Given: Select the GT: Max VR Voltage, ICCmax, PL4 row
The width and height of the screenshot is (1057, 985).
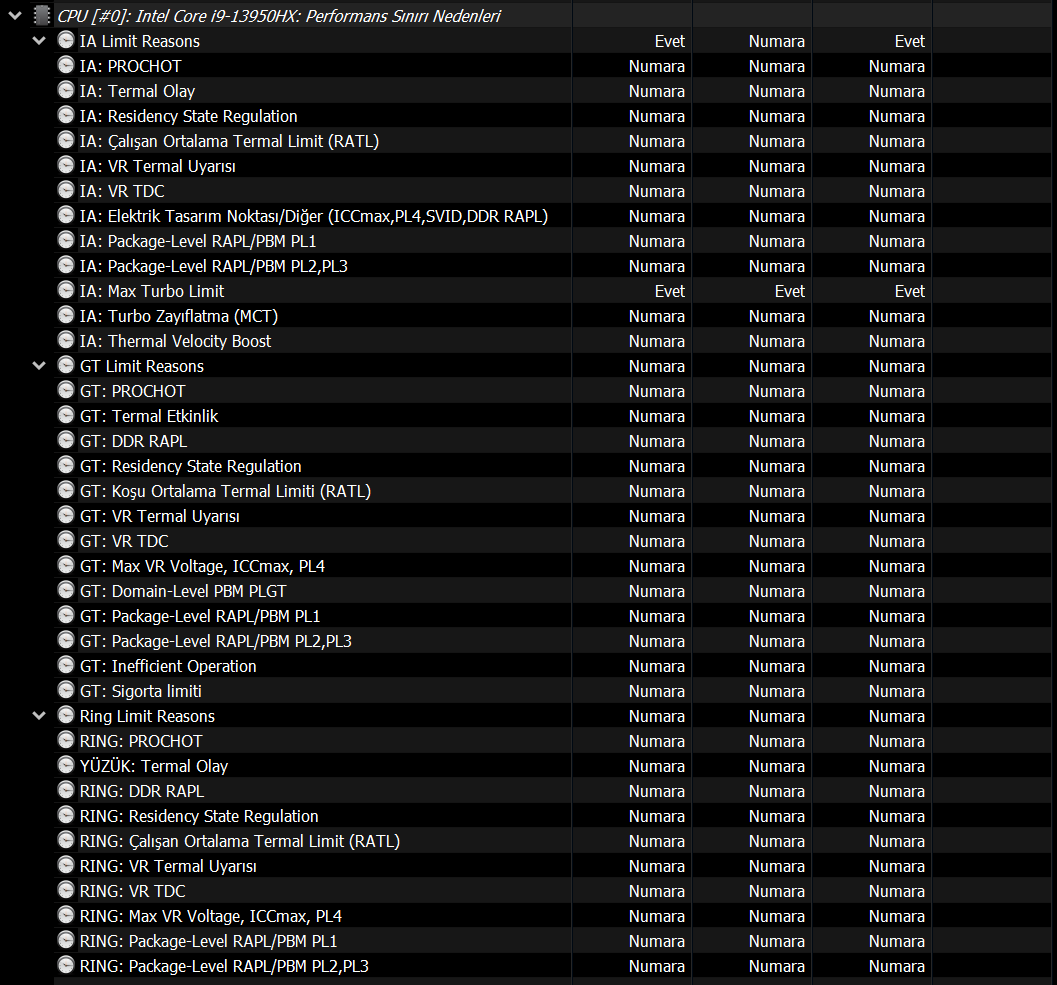Looking at the screenshot, I should coord(555,566).
